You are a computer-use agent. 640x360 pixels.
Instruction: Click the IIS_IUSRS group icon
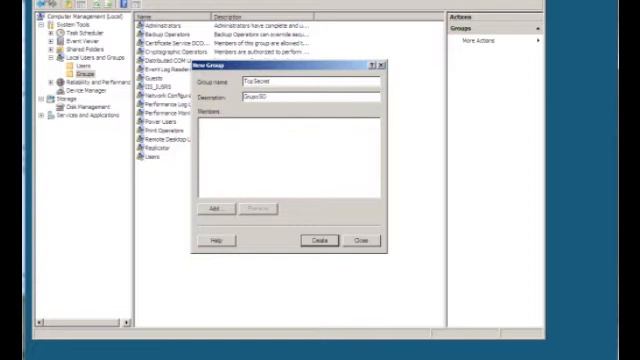[140, 87]
